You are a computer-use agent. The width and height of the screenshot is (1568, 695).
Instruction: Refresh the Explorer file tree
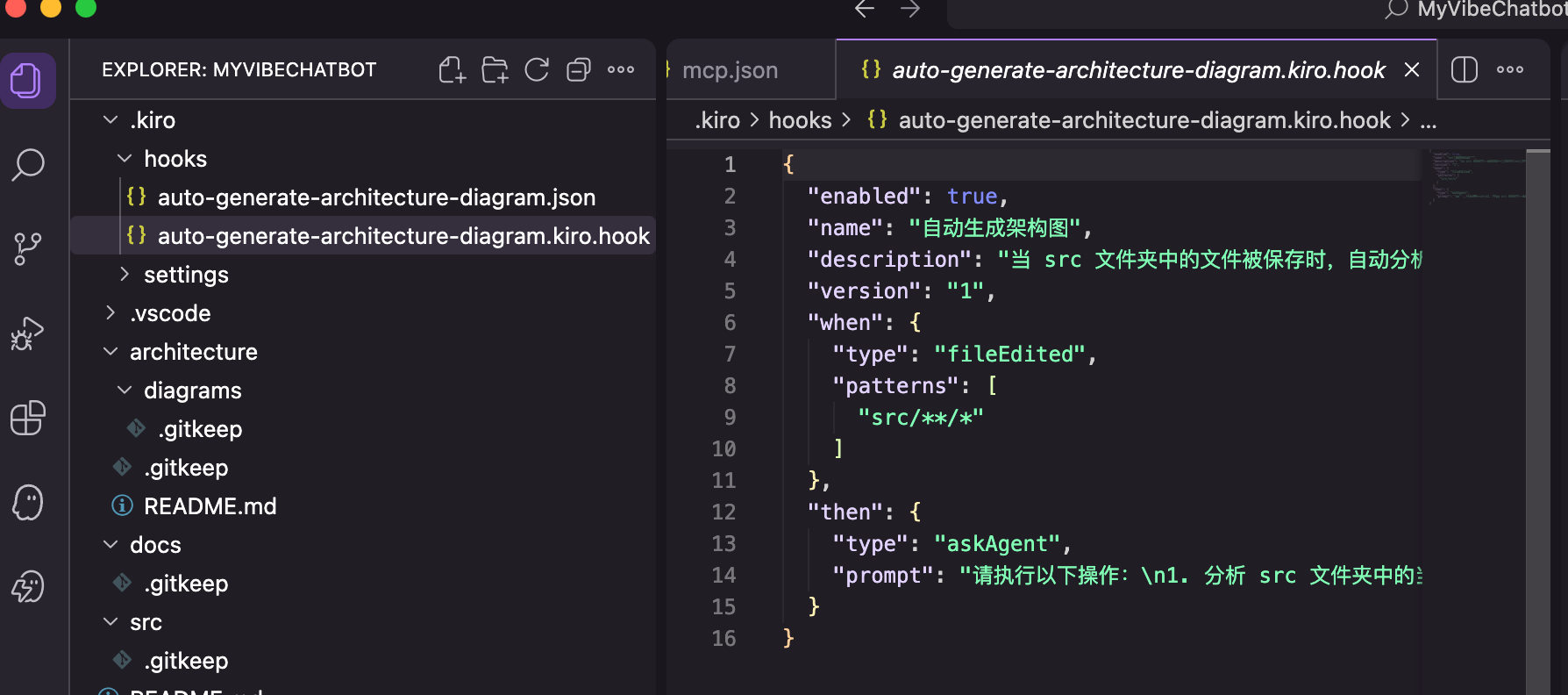[537, 70]
